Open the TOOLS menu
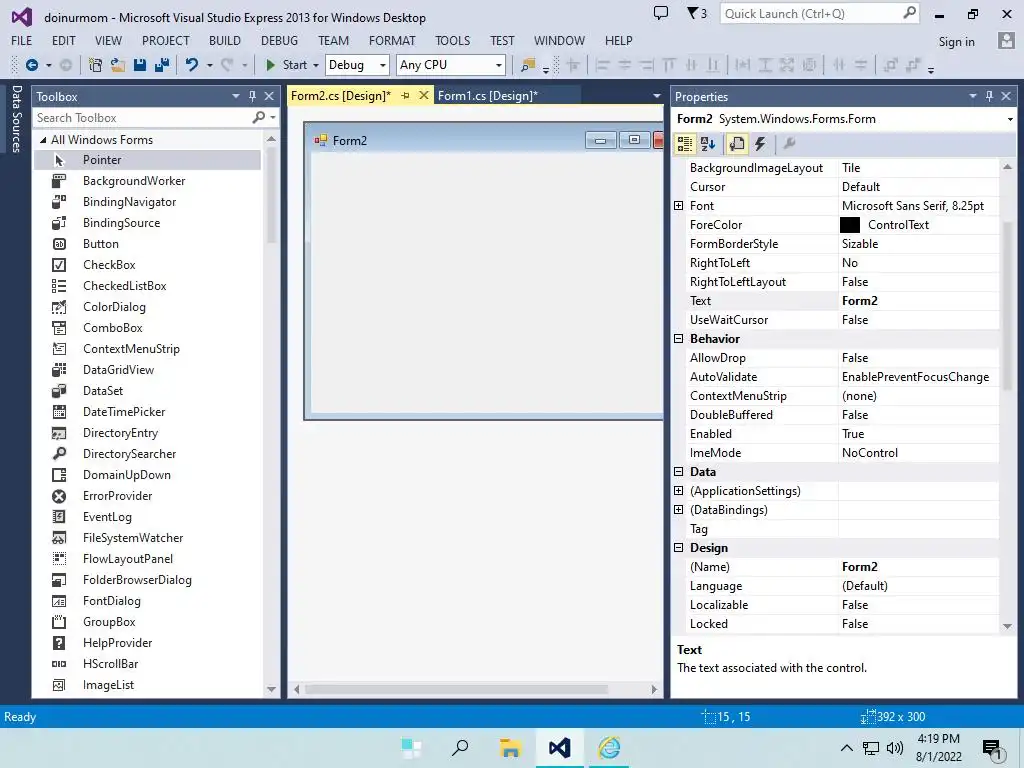The width and height of the screenshot is (1024, 768). point(453,40)
